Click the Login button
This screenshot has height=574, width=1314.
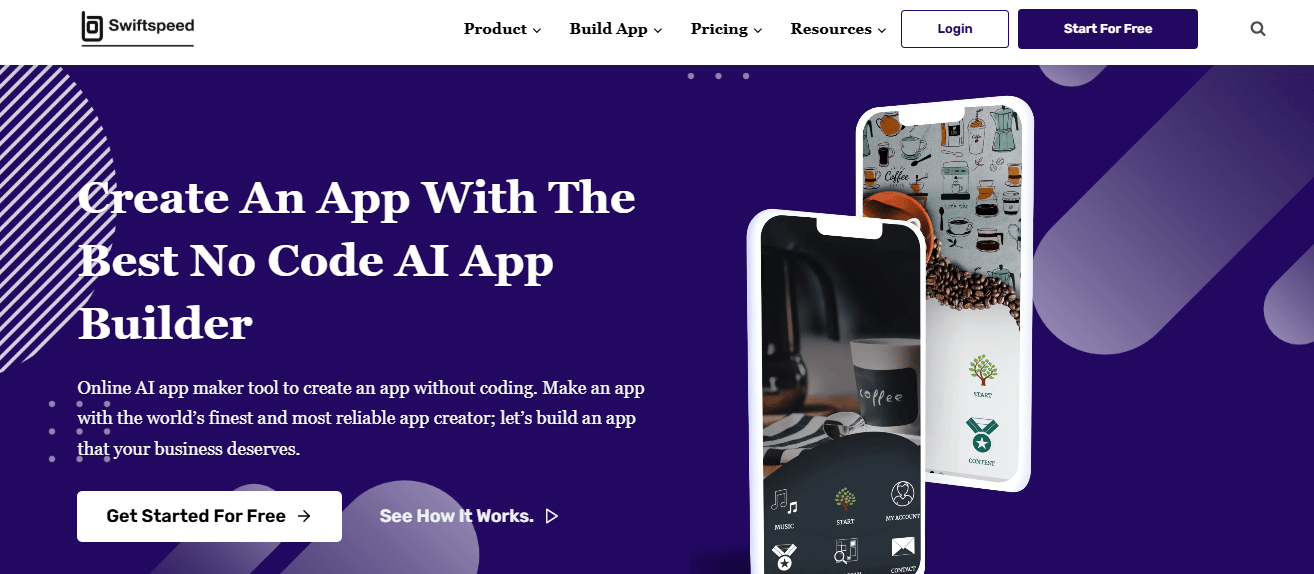tap(955, 29)
